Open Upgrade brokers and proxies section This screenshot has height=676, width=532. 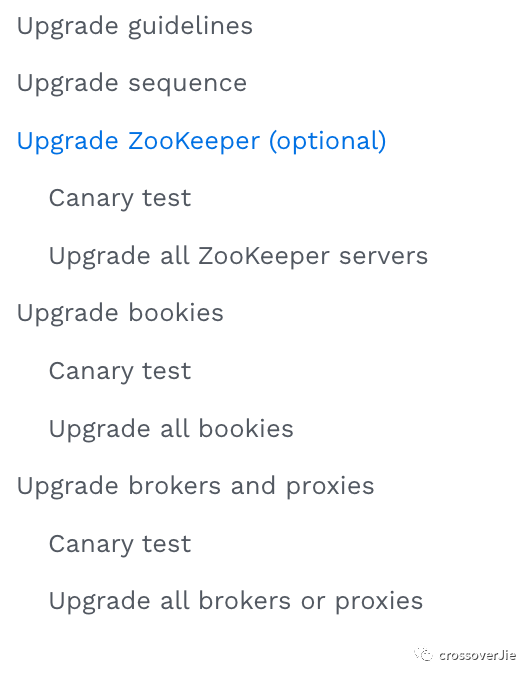(x=195, y=487)
